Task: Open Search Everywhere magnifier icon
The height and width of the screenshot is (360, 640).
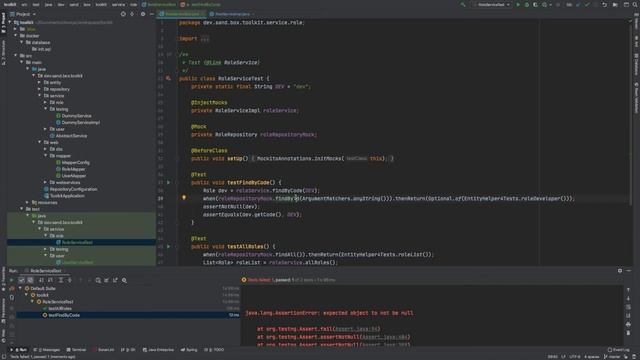Action: pos(635,5)
